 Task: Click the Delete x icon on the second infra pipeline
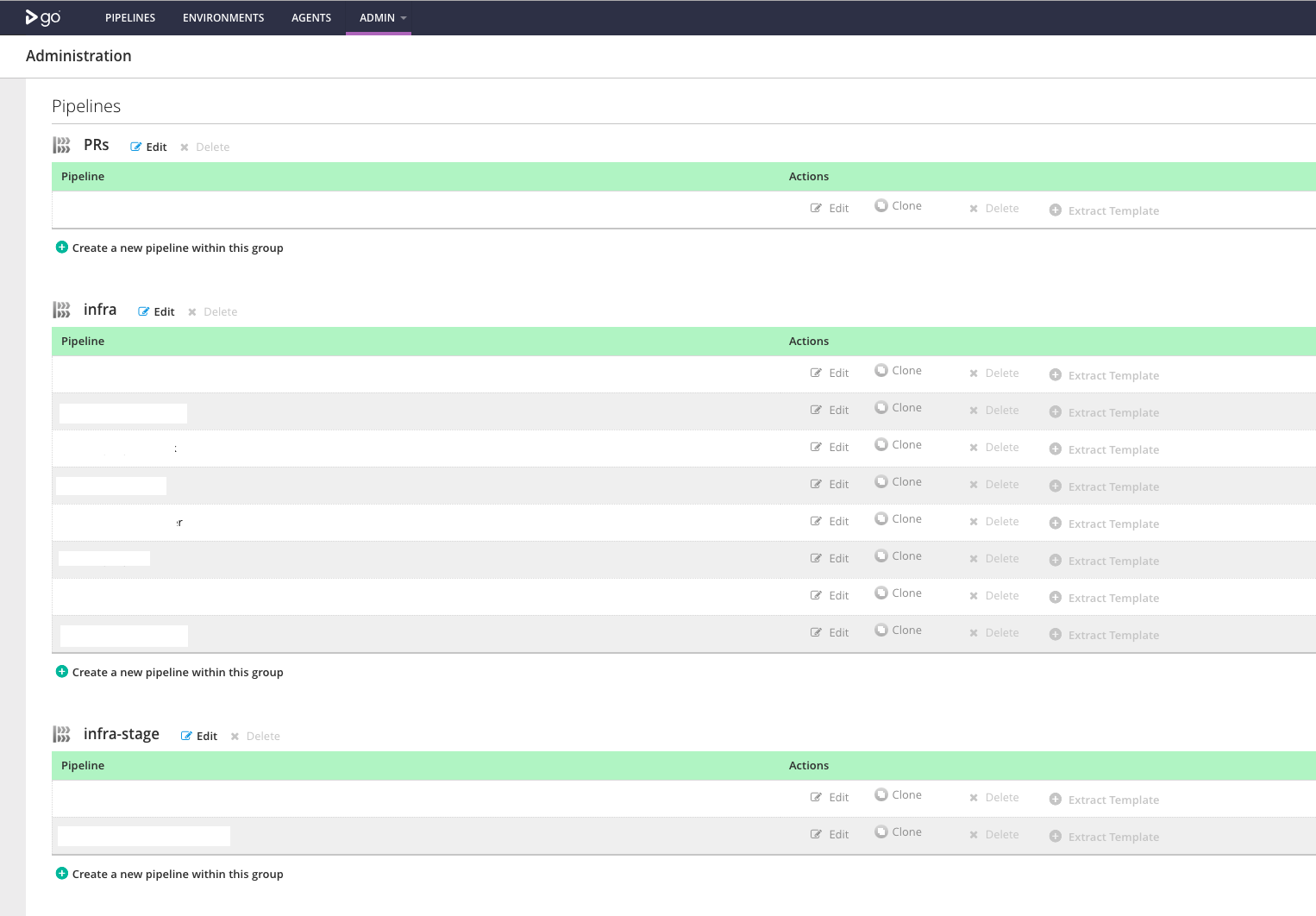973,410
